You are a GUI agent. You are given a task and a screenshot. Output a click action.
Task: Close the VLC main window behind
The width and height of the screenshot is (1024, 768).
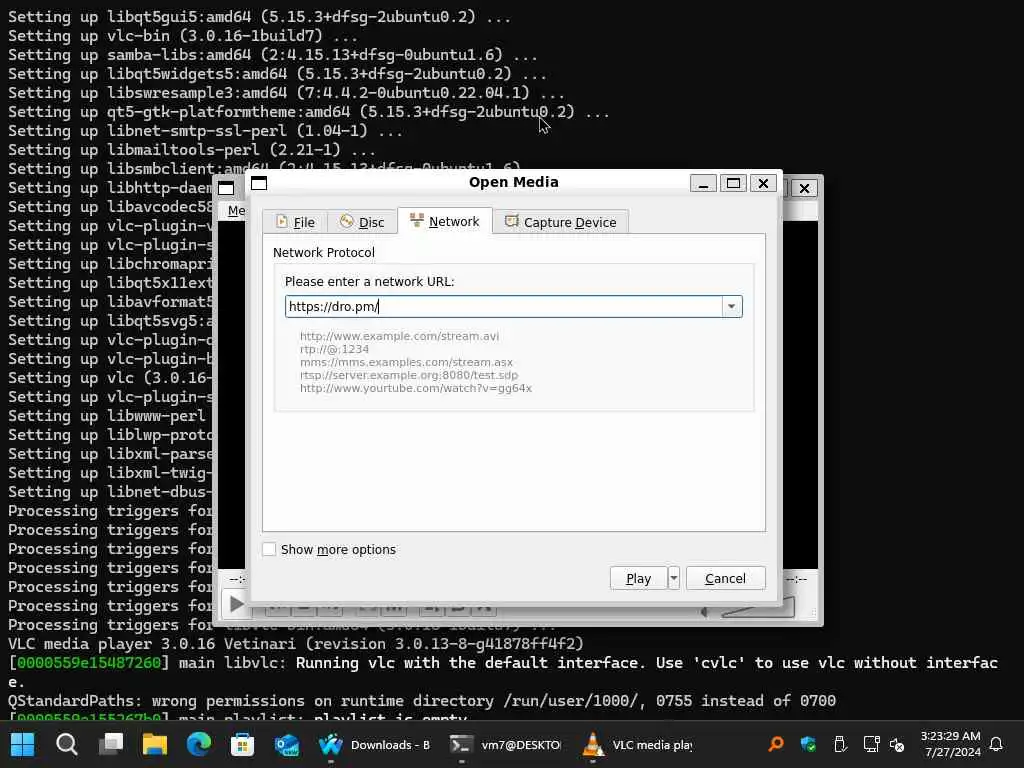(805, 188)
